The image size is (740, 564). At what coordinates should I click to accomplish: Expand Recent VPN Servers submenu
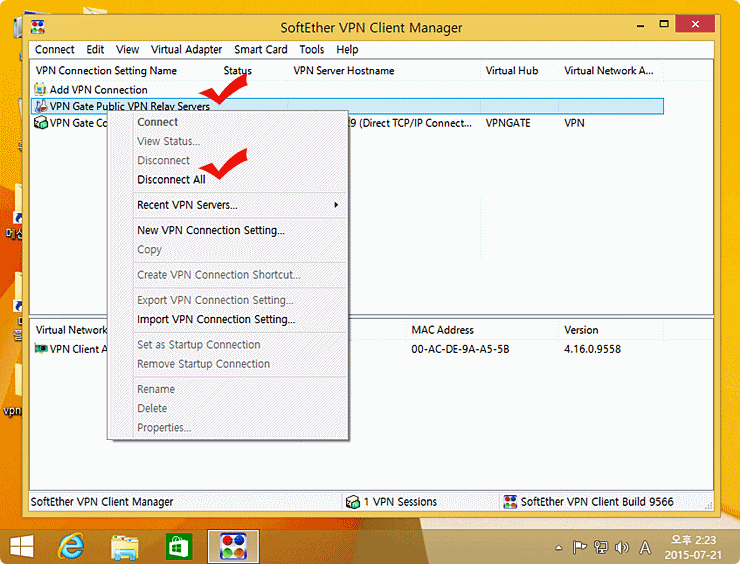pyautogui.click(x=228, y=205)
